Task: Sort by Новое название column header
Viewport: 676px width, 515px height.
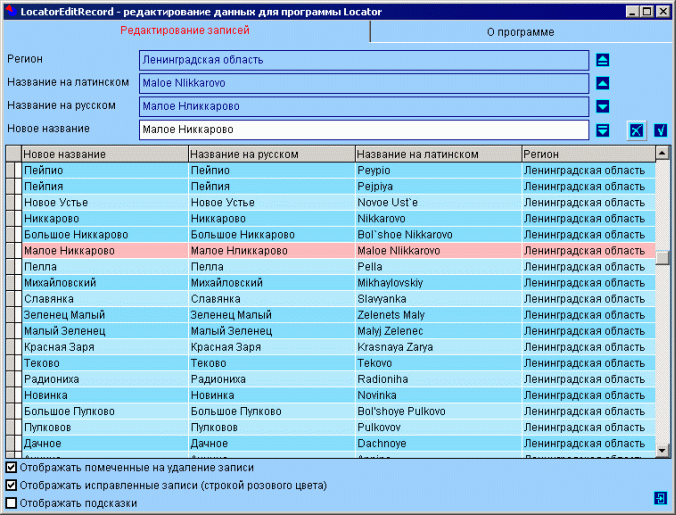Action: click(105, 154)
